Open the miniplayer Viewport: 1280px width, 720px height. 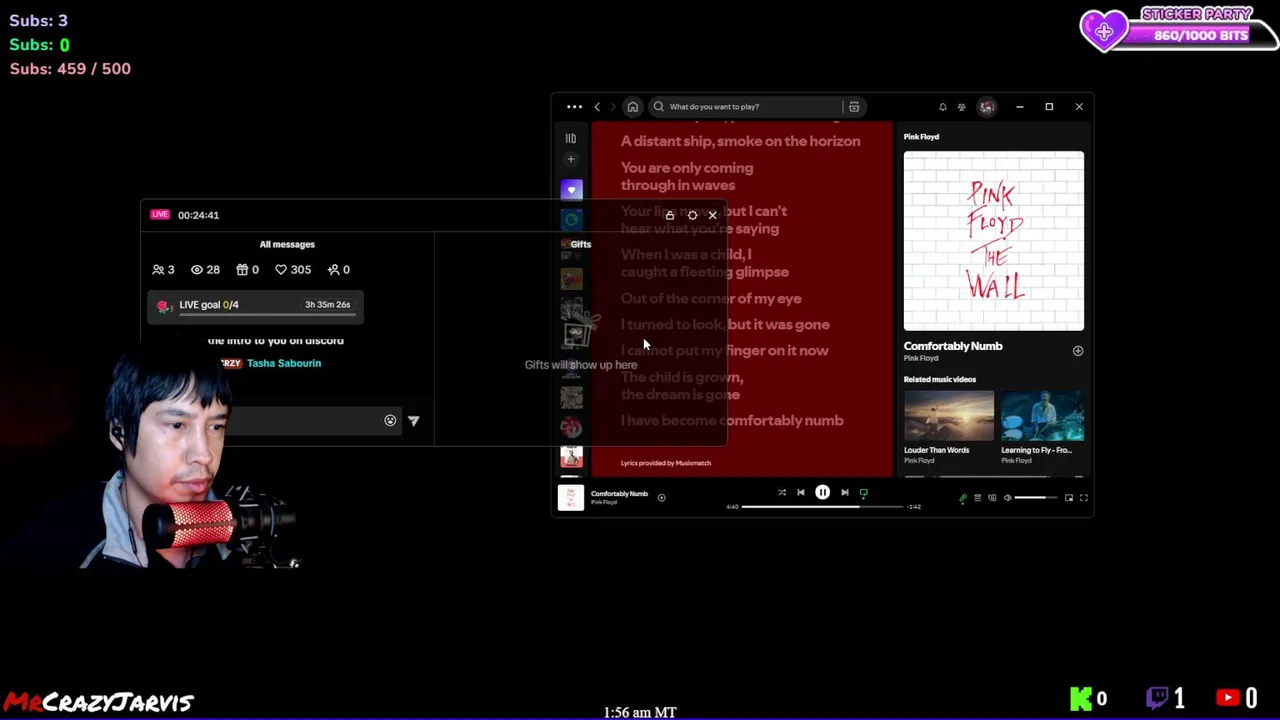[1069, 498]
